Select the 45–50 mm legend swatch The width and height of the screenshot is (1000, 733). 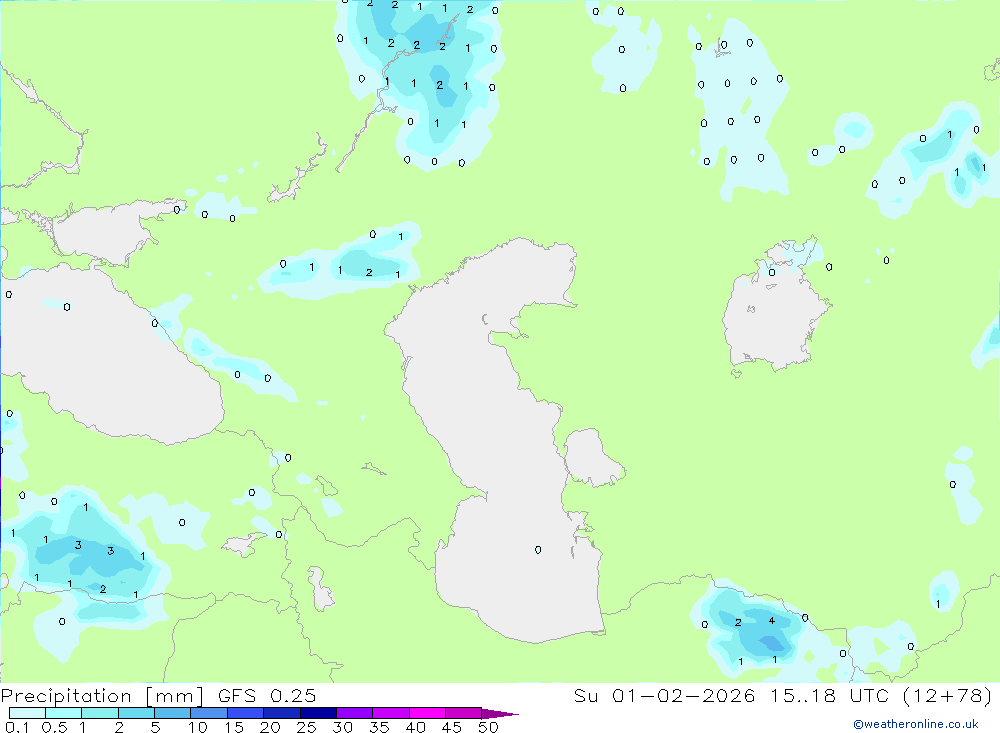464,713
